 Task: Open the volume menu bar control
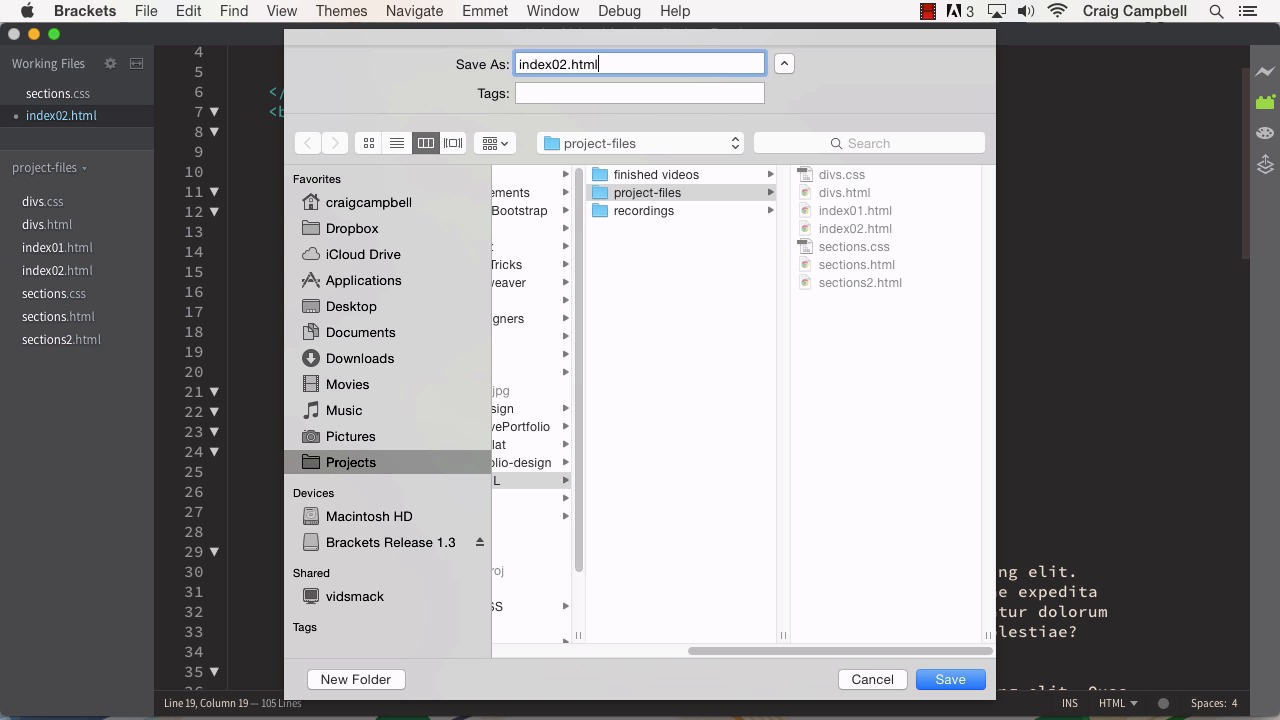1026,11
